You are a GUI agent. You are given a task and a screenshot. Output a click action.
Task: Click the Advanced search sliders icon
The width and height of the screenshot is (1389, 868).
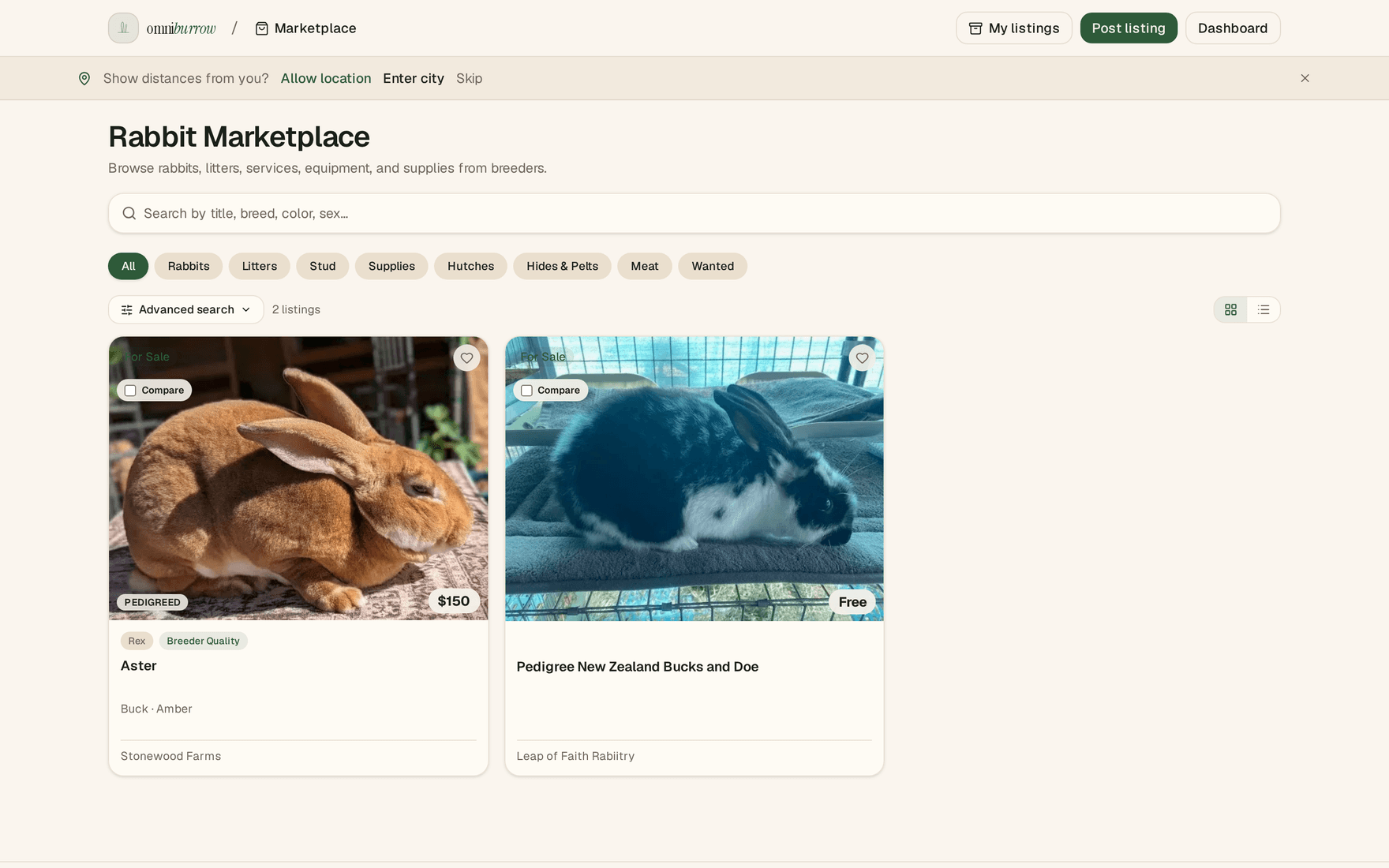click(x=126, y=310)
